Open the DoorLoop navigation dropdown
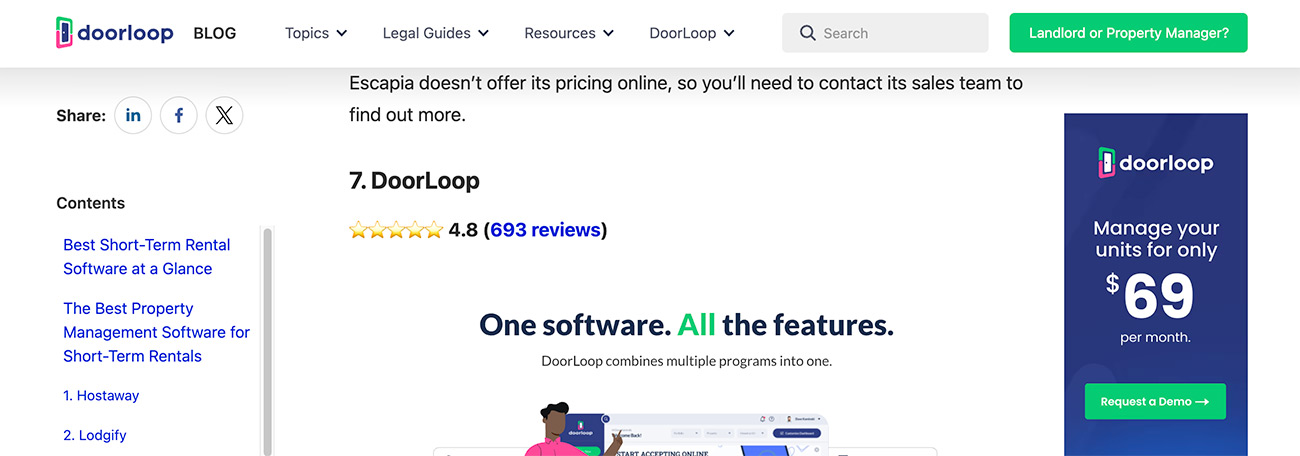This screenshot has height=456, width=1300. [x=691, y=33]
